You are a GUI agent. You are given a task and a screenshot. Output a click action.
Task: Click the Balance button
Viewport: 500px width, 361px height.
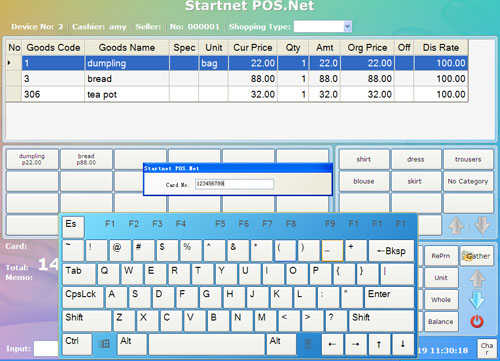tap(441, 321)
